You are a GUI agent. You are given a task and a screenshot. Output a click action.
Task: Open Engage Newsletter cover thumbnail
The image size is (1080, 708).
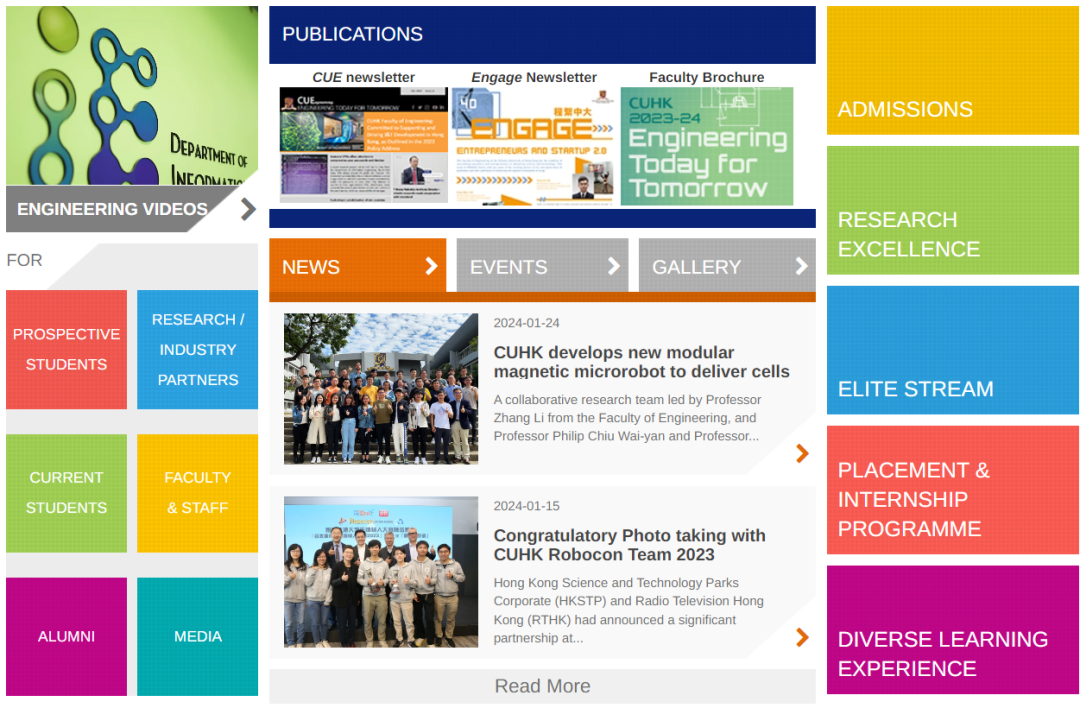533,146
